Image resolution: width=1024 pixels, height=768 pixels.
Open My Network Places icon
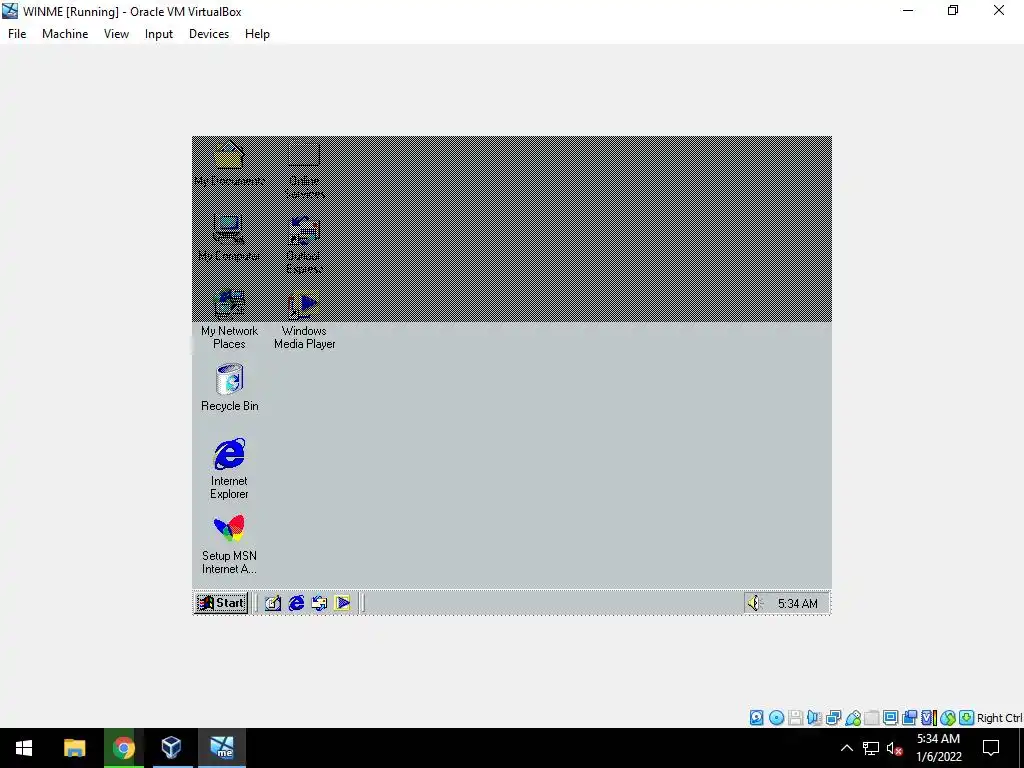coord(229,319)
